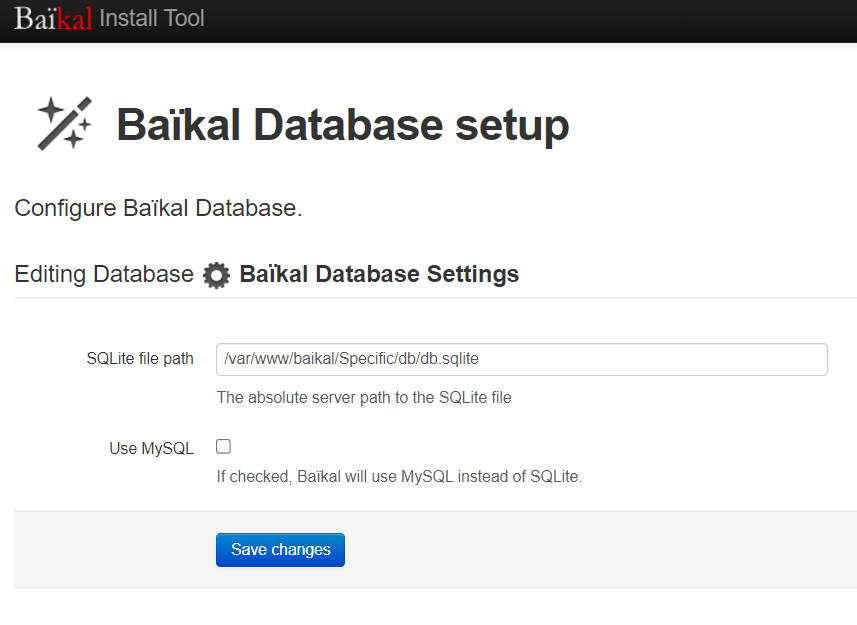Image resolution: width=857 pixels, height=625 pixels.
Task: Place cursor at end of db.sqlite path
Action: (x=479, y=359)
